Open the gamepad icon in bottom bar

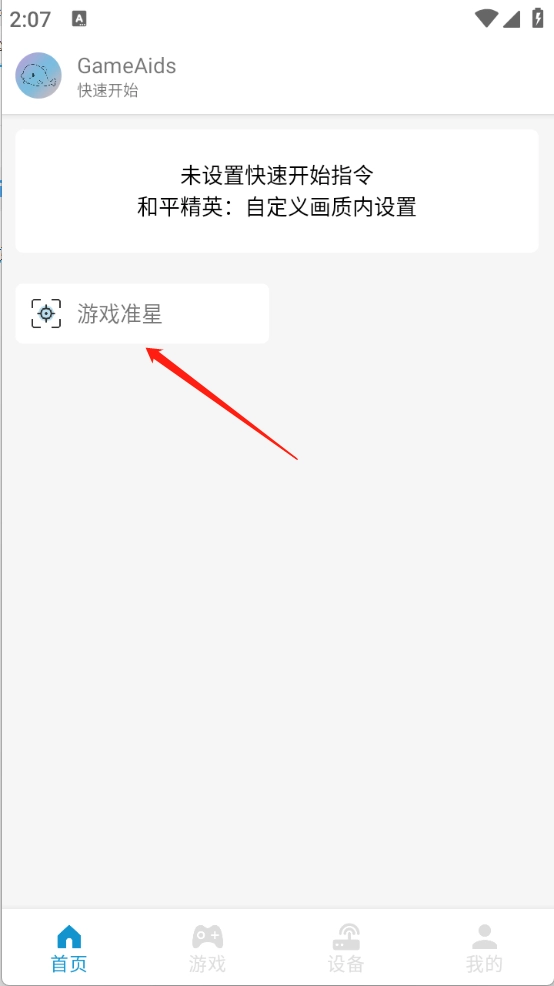[x=208, y=936]
